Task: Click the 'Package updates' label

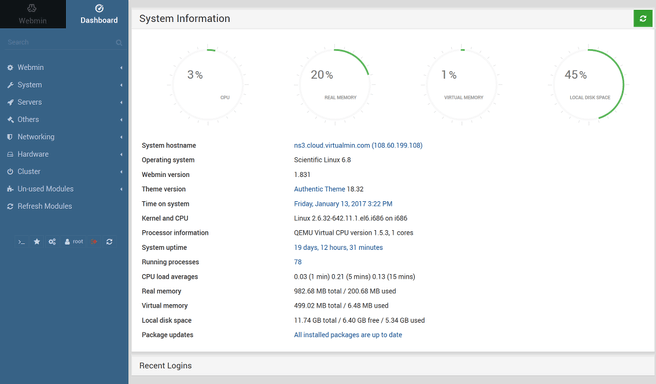Action: [167, 335]
